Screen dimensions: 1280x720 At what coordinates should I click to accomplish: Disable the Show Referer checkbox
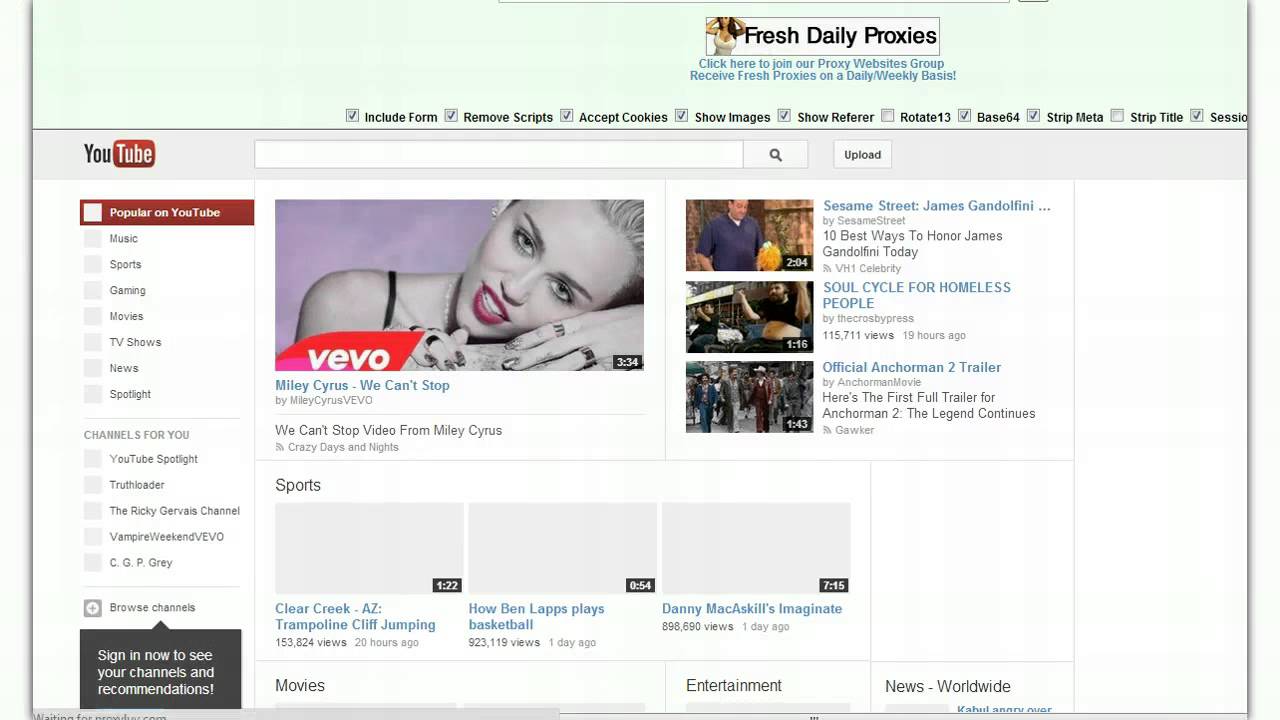[784, 116]
